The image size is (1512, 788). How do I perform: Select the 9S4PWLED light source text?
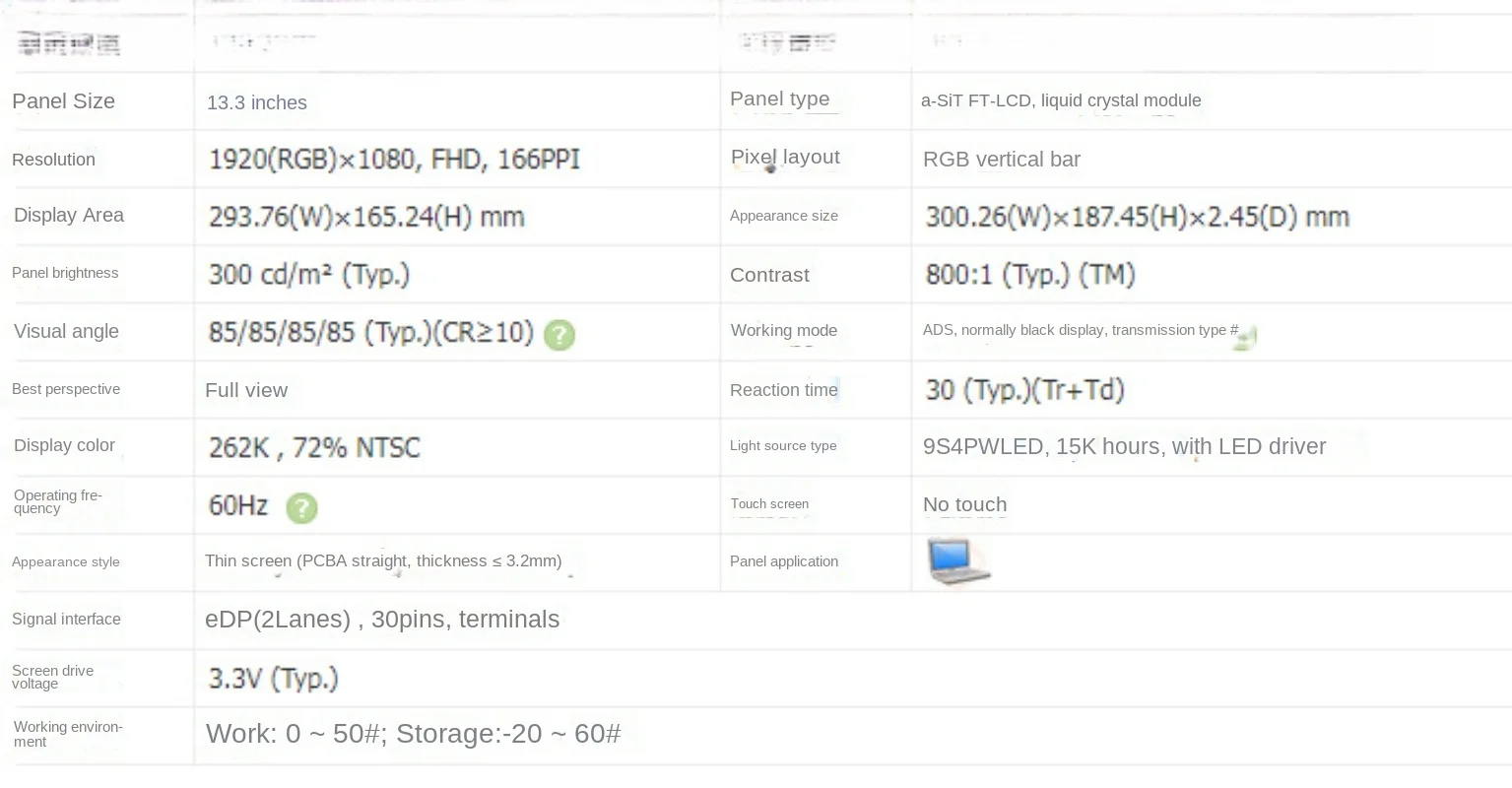tap(1124, 446)
